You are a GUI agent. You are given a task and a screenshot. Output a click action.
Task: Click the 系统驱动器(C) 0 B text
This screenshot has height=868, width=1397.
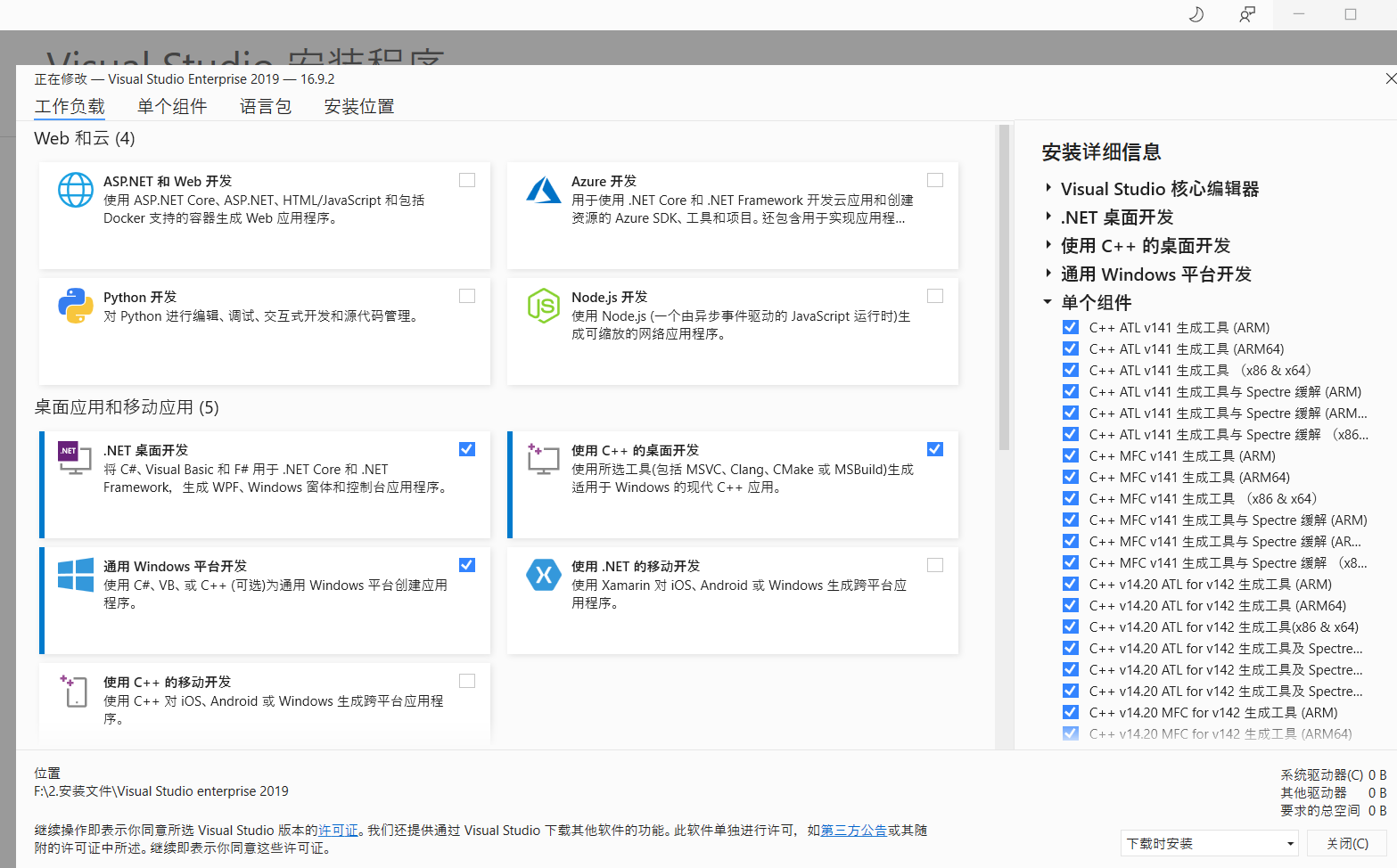pyautogui.click(x=1333, y=774)
